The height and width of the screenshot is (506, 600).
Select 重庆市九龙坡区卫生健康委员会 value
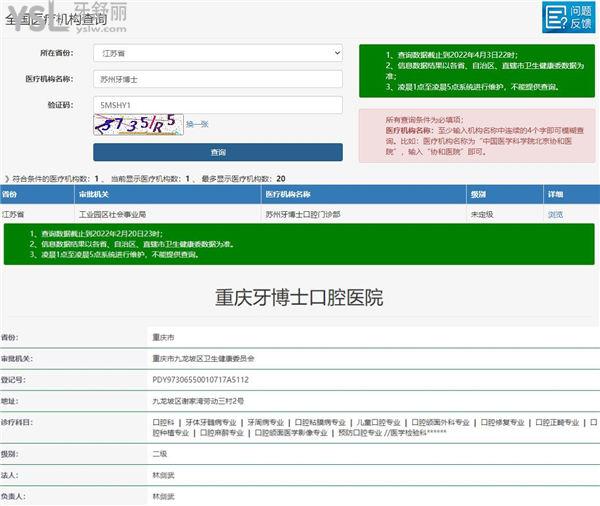coord(203,359)
